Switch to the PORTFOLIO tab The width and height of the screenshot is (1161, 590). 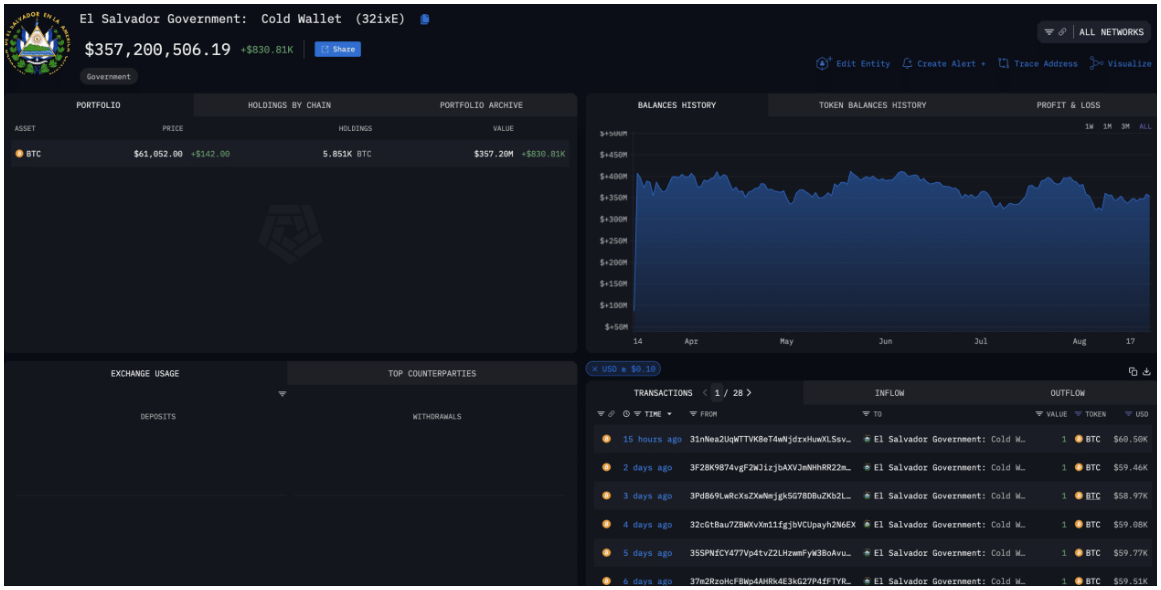(x=98, y=105)
